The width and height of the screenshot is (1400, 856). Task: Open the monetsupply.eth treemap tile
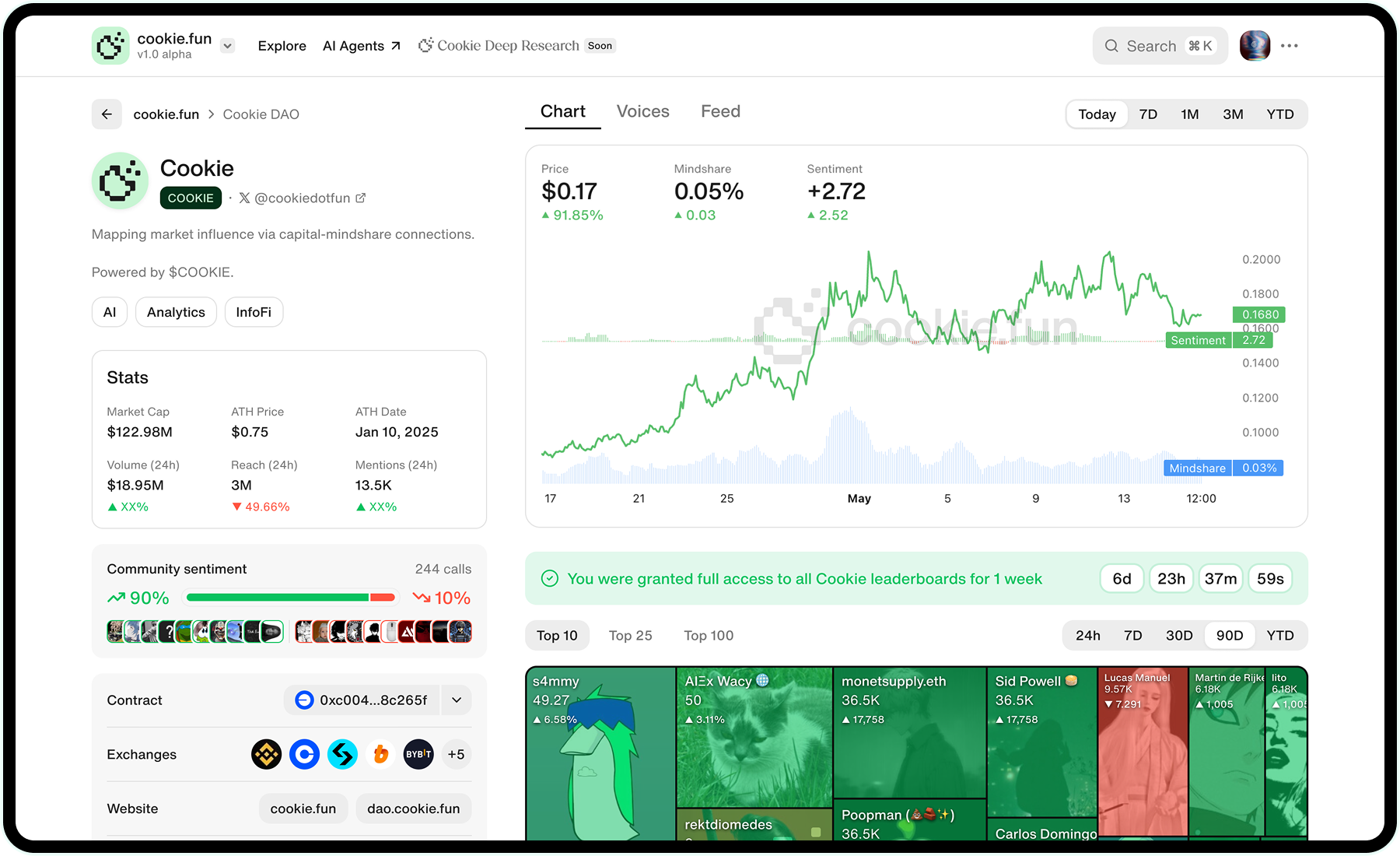tap(909, 732)
